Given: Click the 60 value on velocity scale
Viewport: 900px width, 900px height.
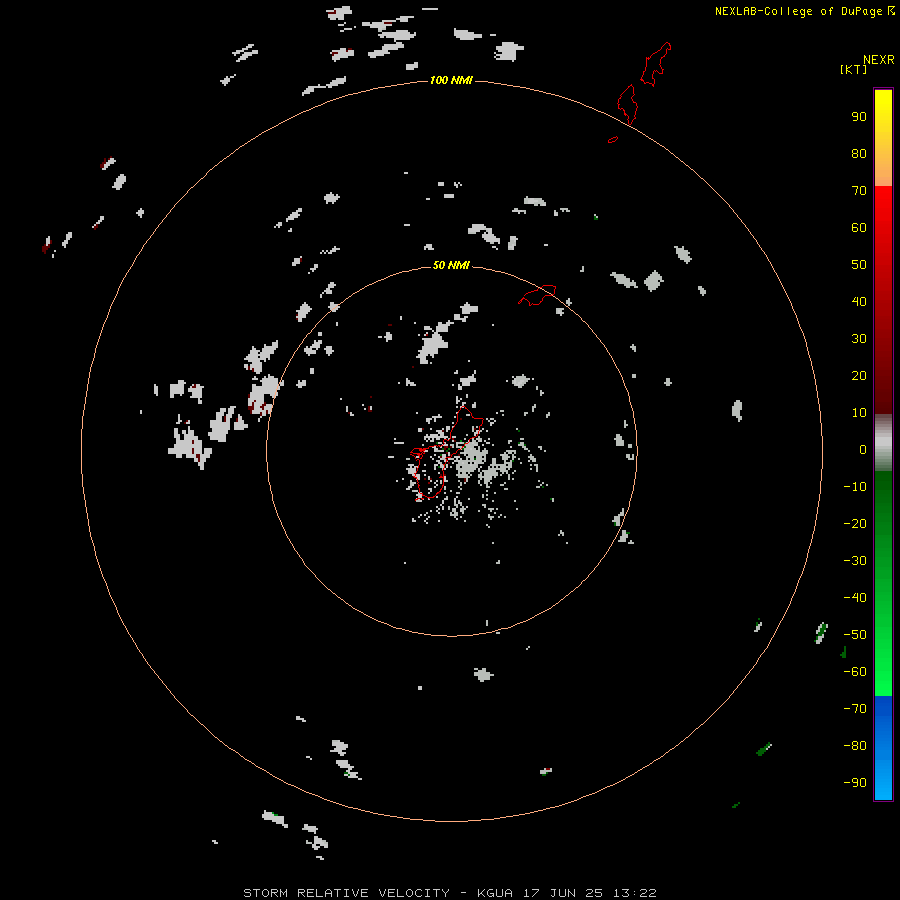Looking at the screenshot, I should (859, 227).
